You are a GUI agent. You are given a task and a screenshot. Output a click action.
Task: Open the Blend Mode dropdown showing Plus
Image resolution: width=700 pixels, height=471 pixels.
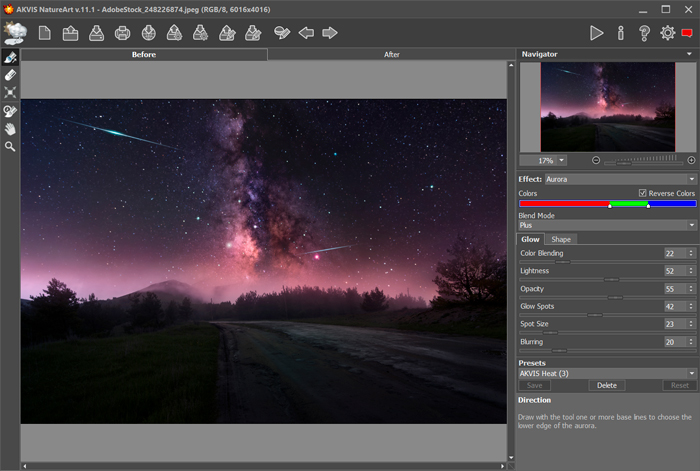click(607, 225)
